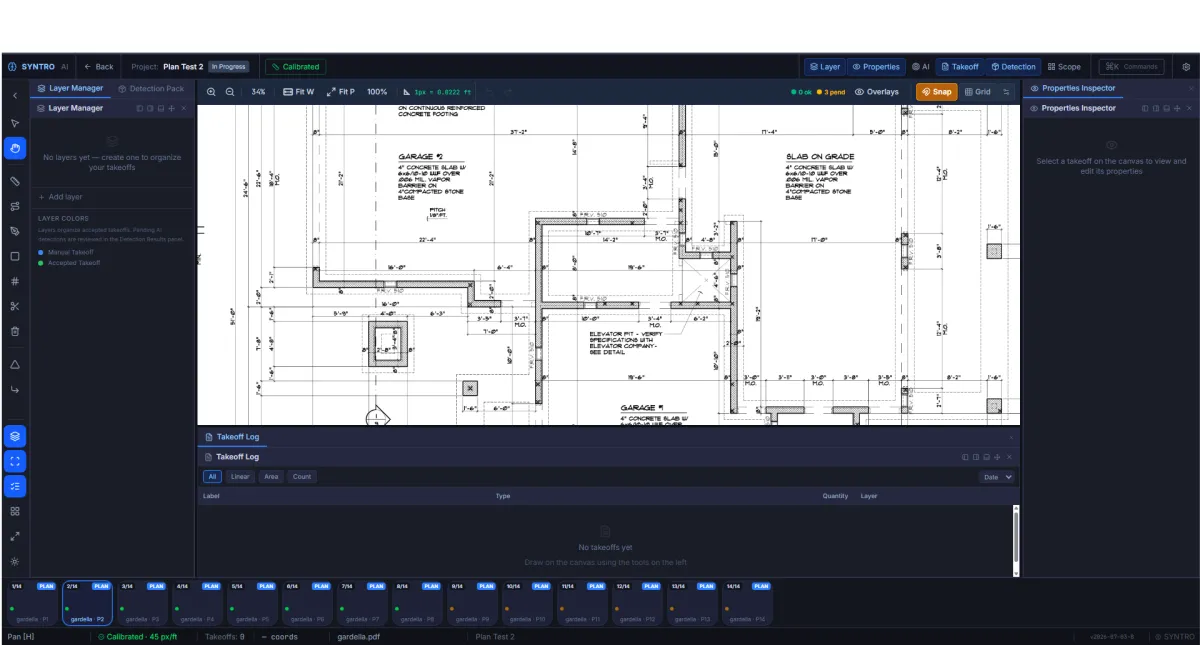Close the Layer Manager panel
Image resolution: width=1200 pixels, height=645 pixels.
tap(183, 108)
